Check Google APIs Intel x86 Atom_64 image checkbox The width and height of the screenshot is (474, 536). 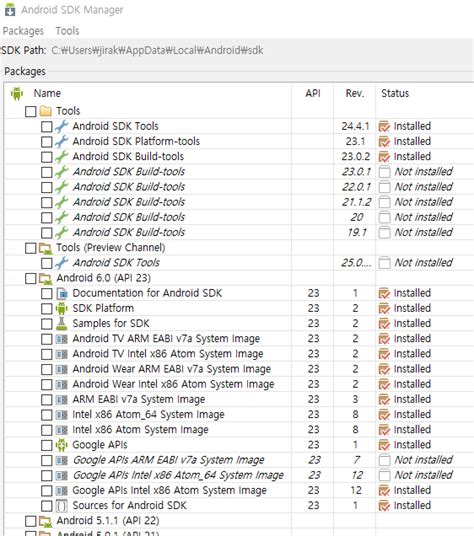click(46, 475)
